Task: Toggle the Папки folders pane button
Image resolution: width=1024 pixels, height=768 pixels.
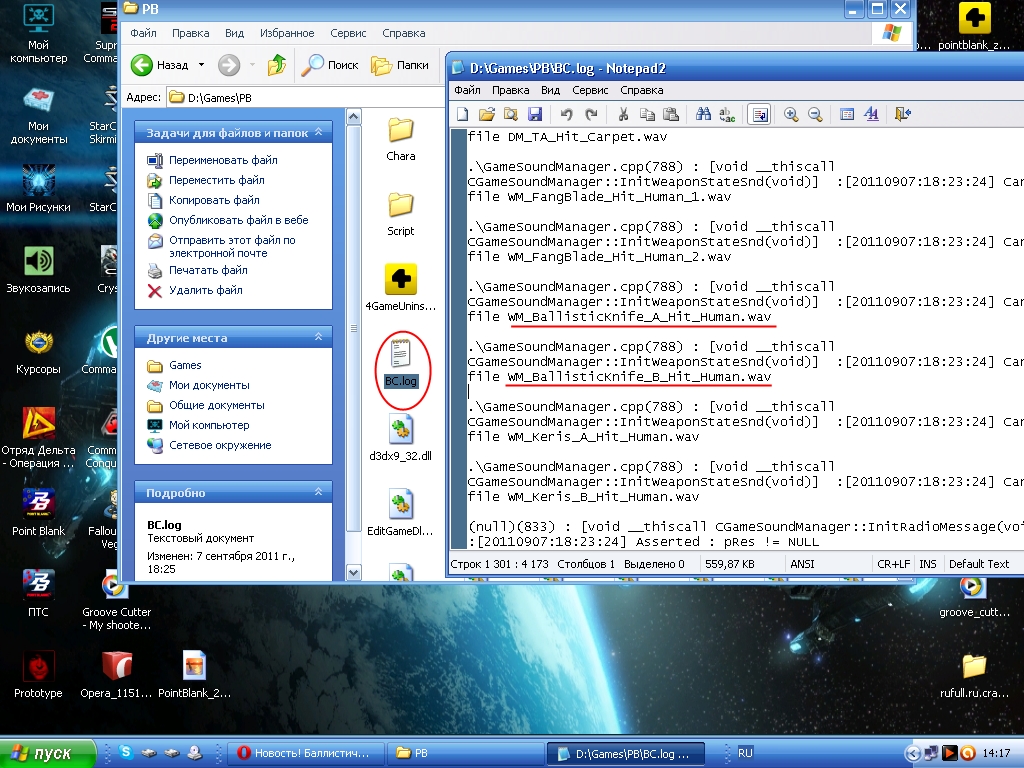Action: coord(400,65)
